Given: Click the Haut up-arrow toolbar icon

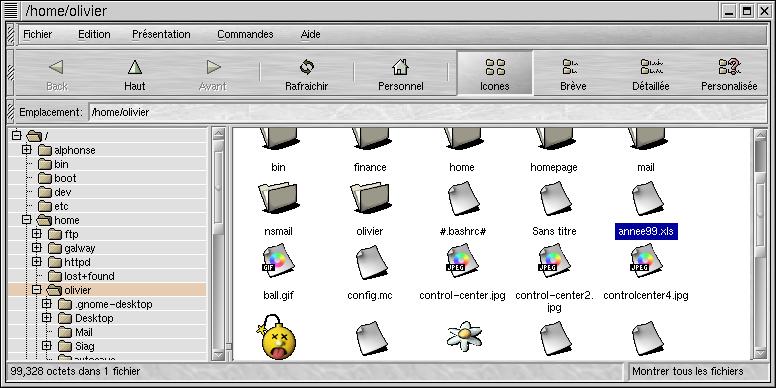Looking at the screenshot, I should (x=135, y=67).
